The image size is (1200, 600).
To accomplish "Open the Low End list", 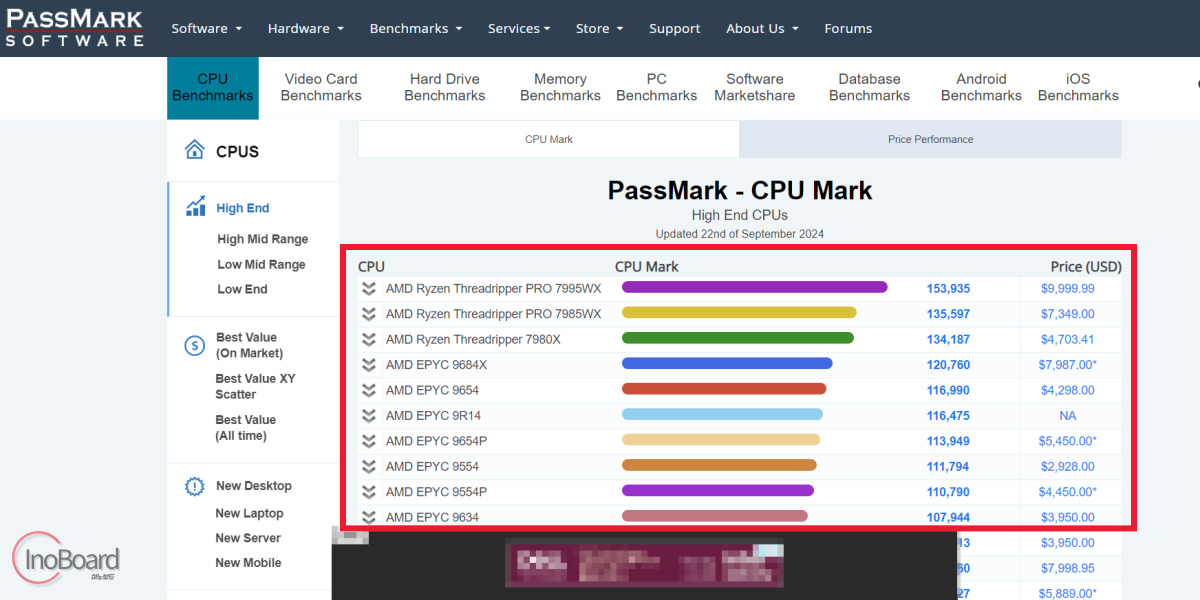I will point(242,289).
